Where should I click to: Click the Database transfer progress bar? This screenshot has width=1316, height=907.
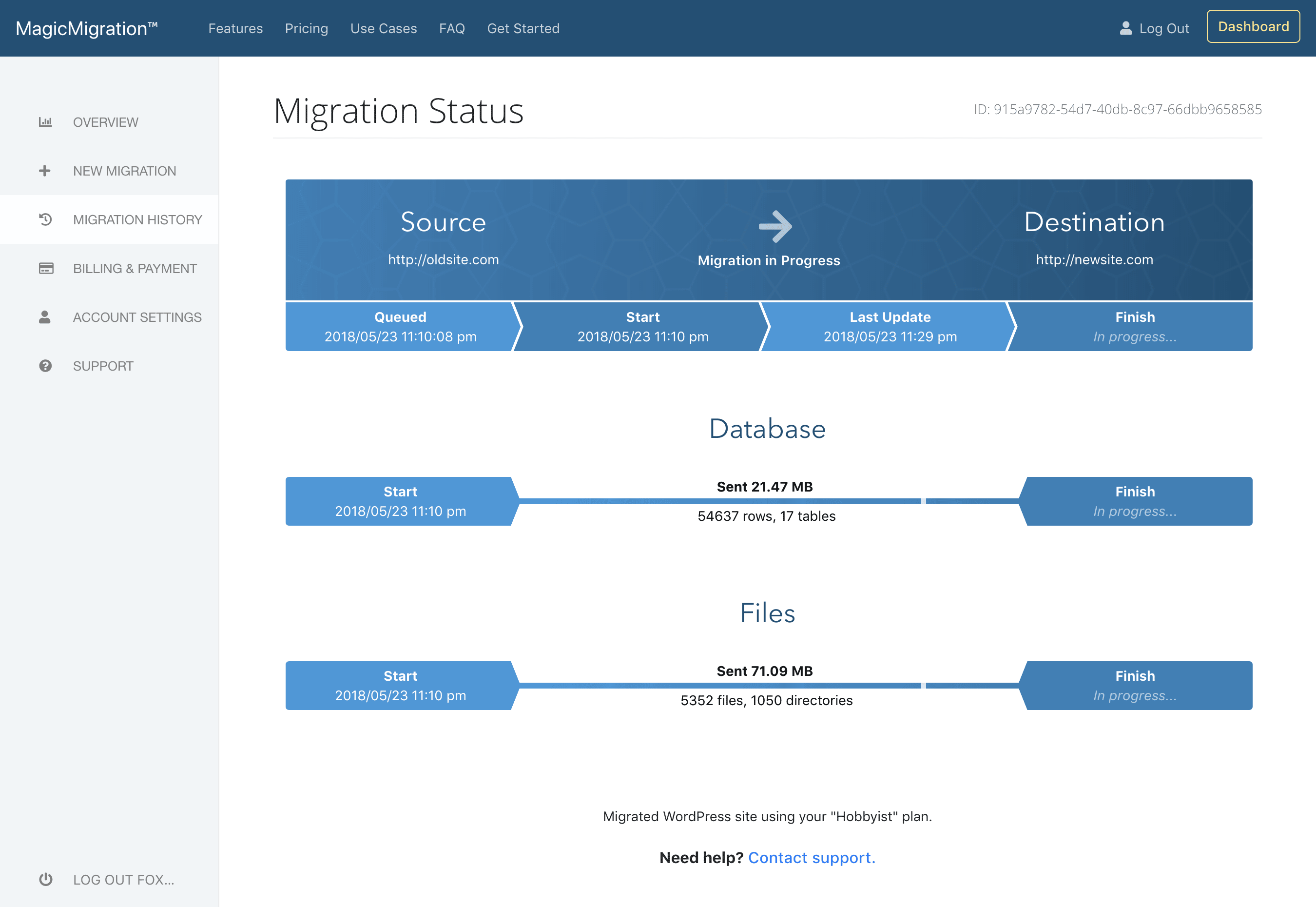769,501
